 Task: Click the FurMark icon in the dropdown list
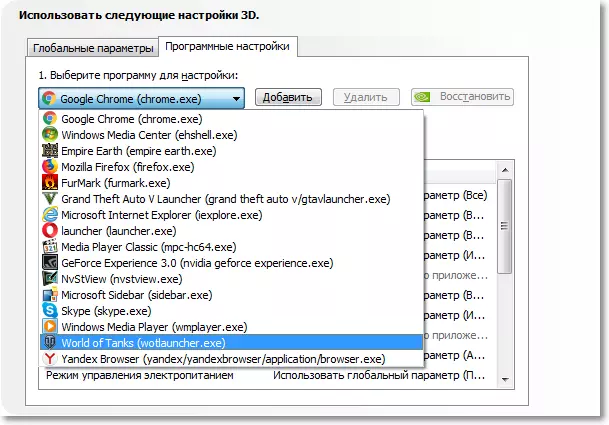point(50,183)
